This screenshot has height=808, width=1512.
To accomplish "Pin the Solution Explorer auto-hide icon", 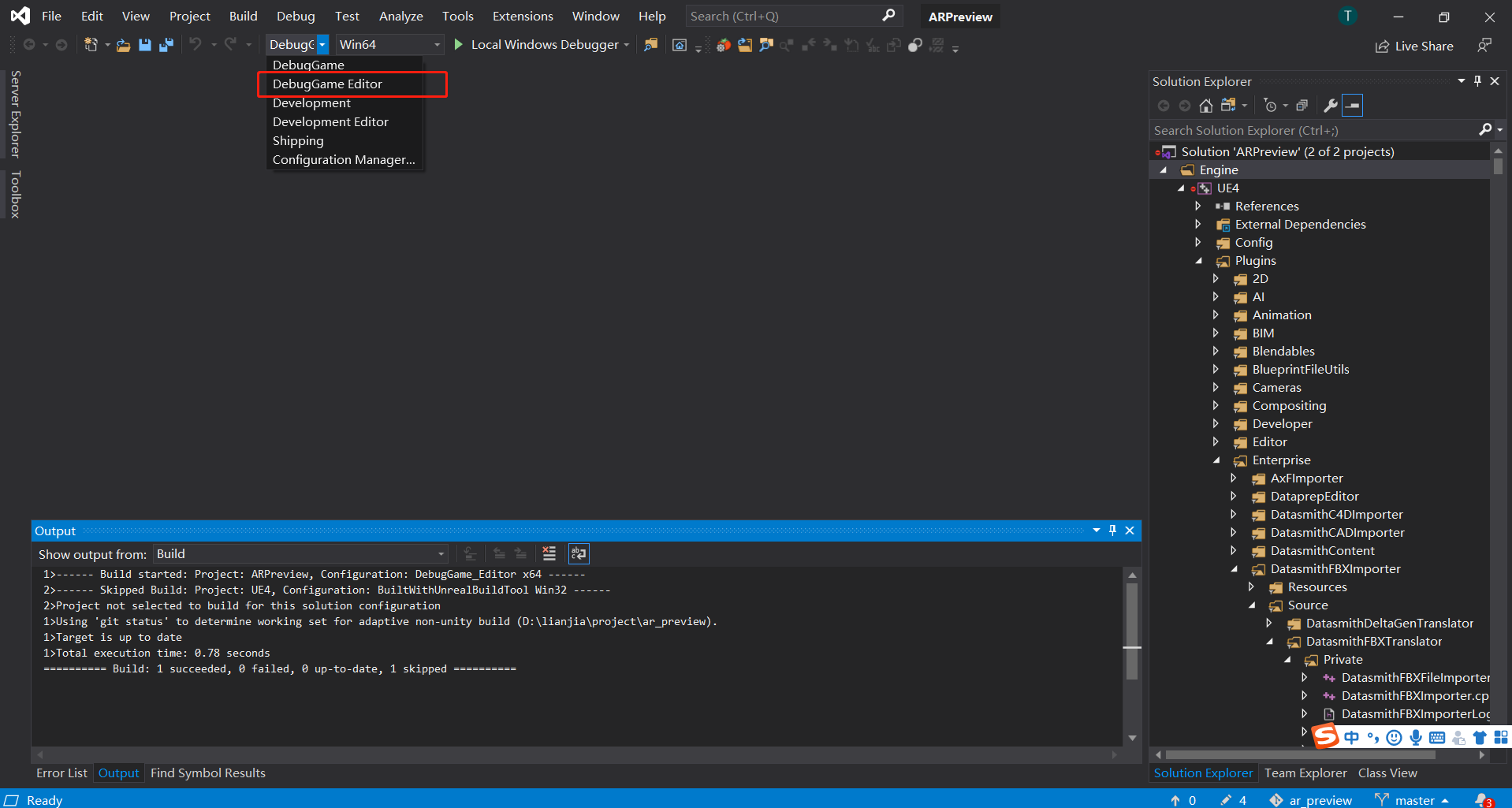I will (1477, 81).
